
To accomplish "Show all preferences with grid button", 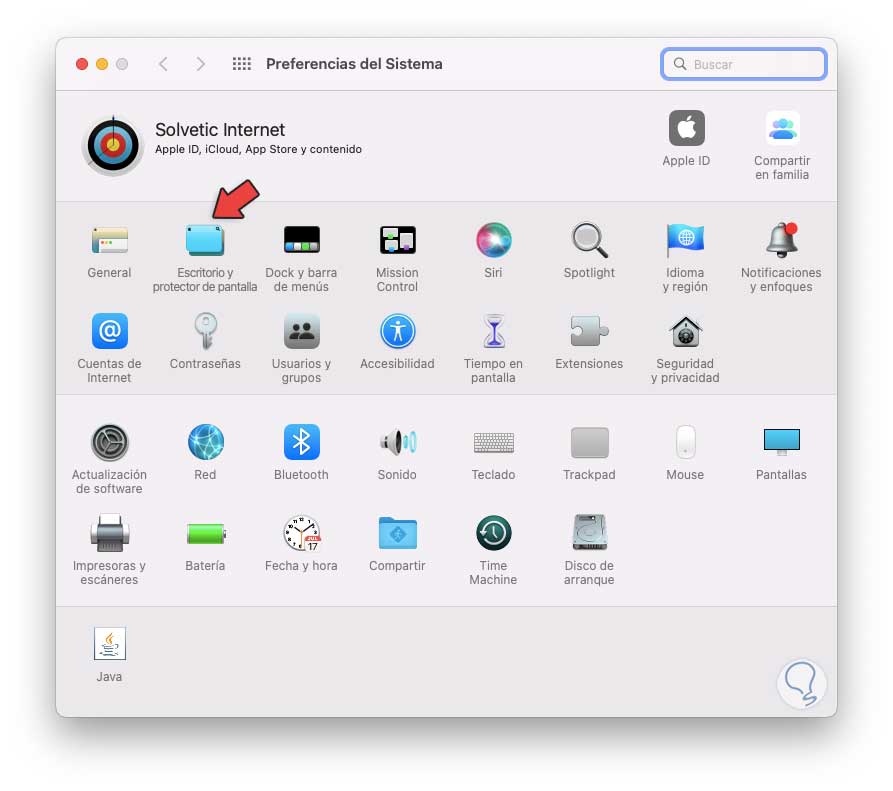I will (x=241, y=64).
